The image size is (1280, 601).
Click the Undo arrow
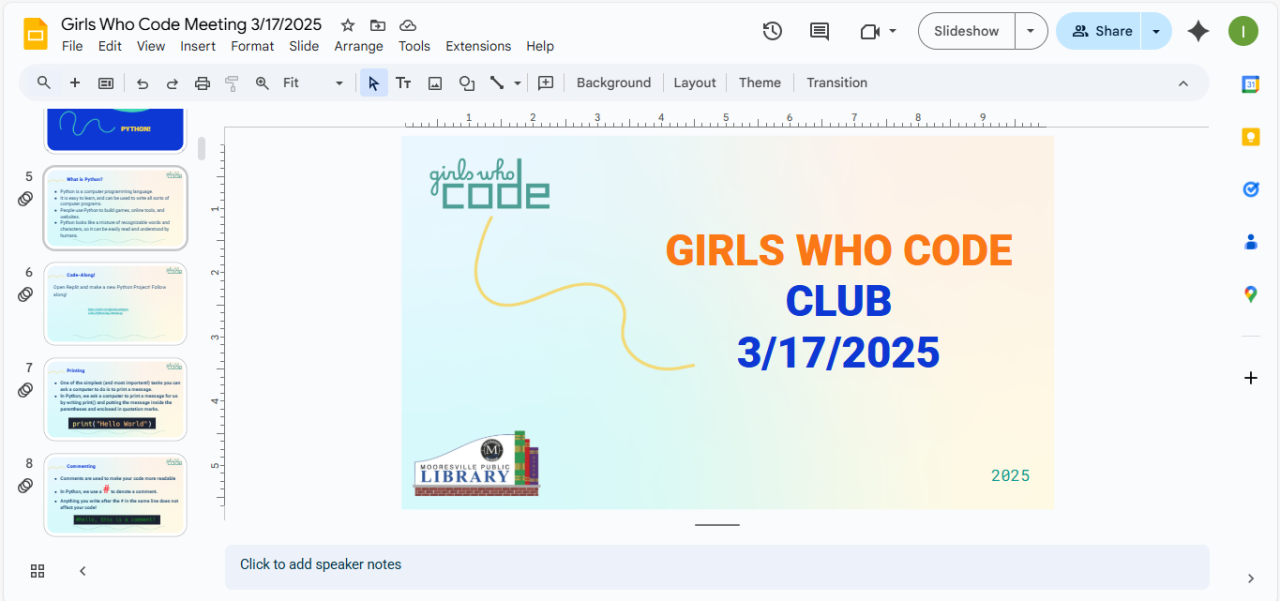[142, 83]
